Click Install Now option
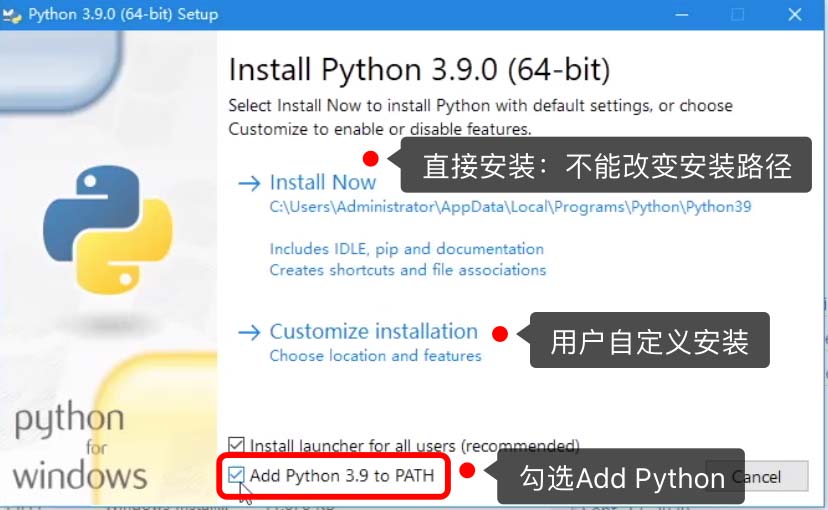The image size is (828, 510). click(x=323, y=183)
